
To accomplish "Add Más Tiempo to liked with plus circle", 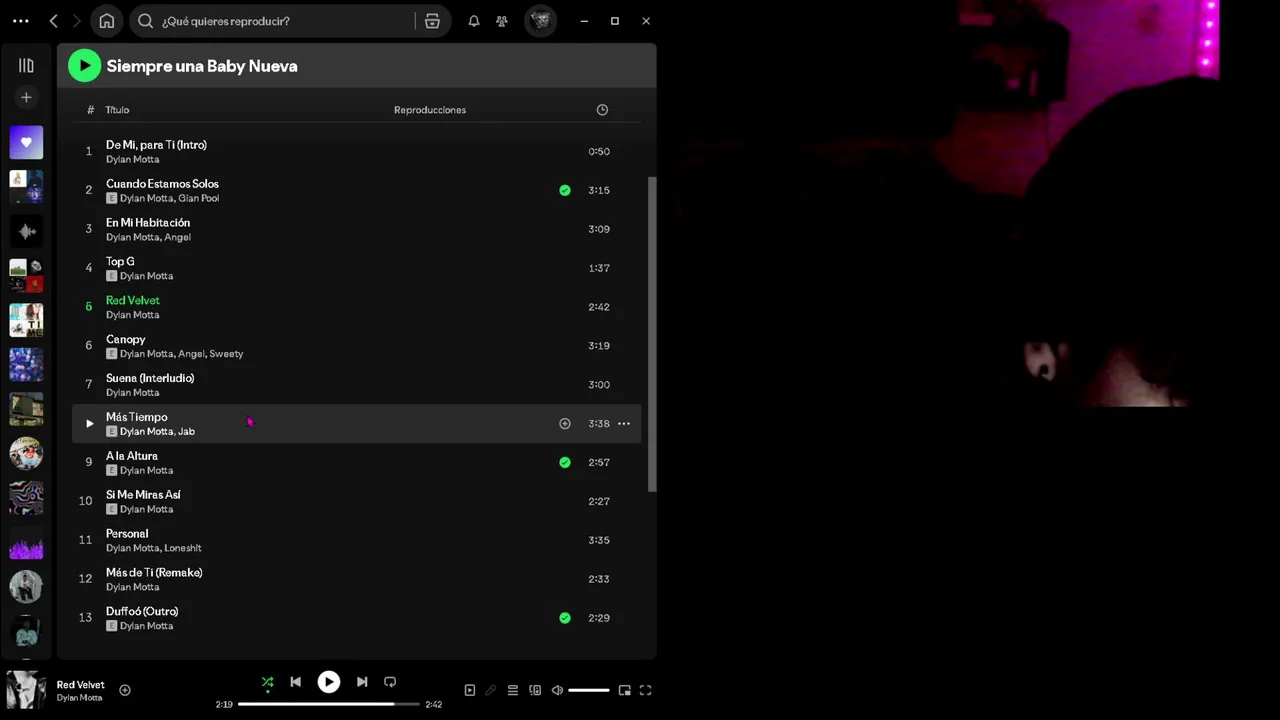I will pyautogui.click(x=565, y=424).
